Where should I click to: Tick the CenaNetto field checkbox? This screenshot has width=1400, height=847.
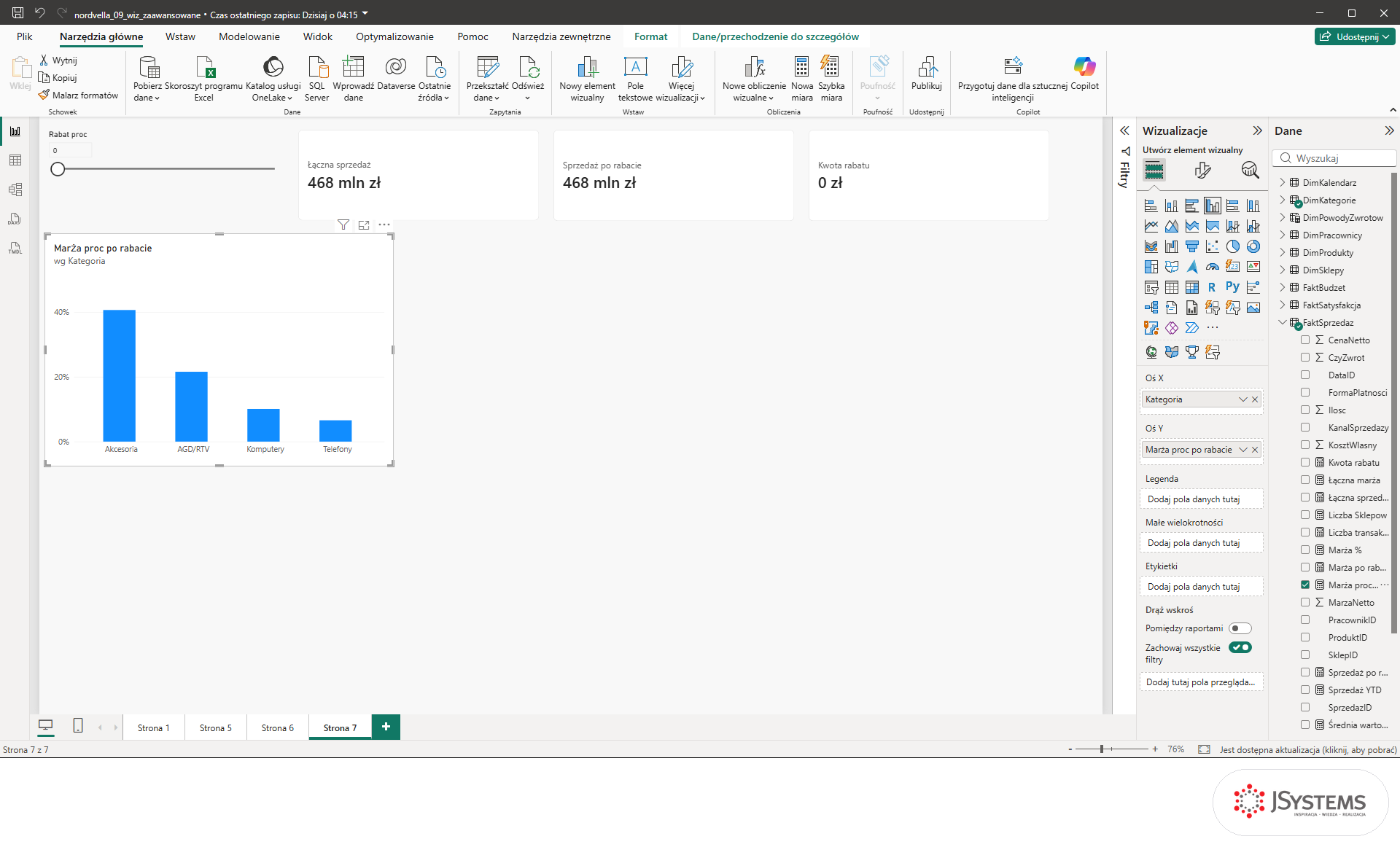[1305, 340]
